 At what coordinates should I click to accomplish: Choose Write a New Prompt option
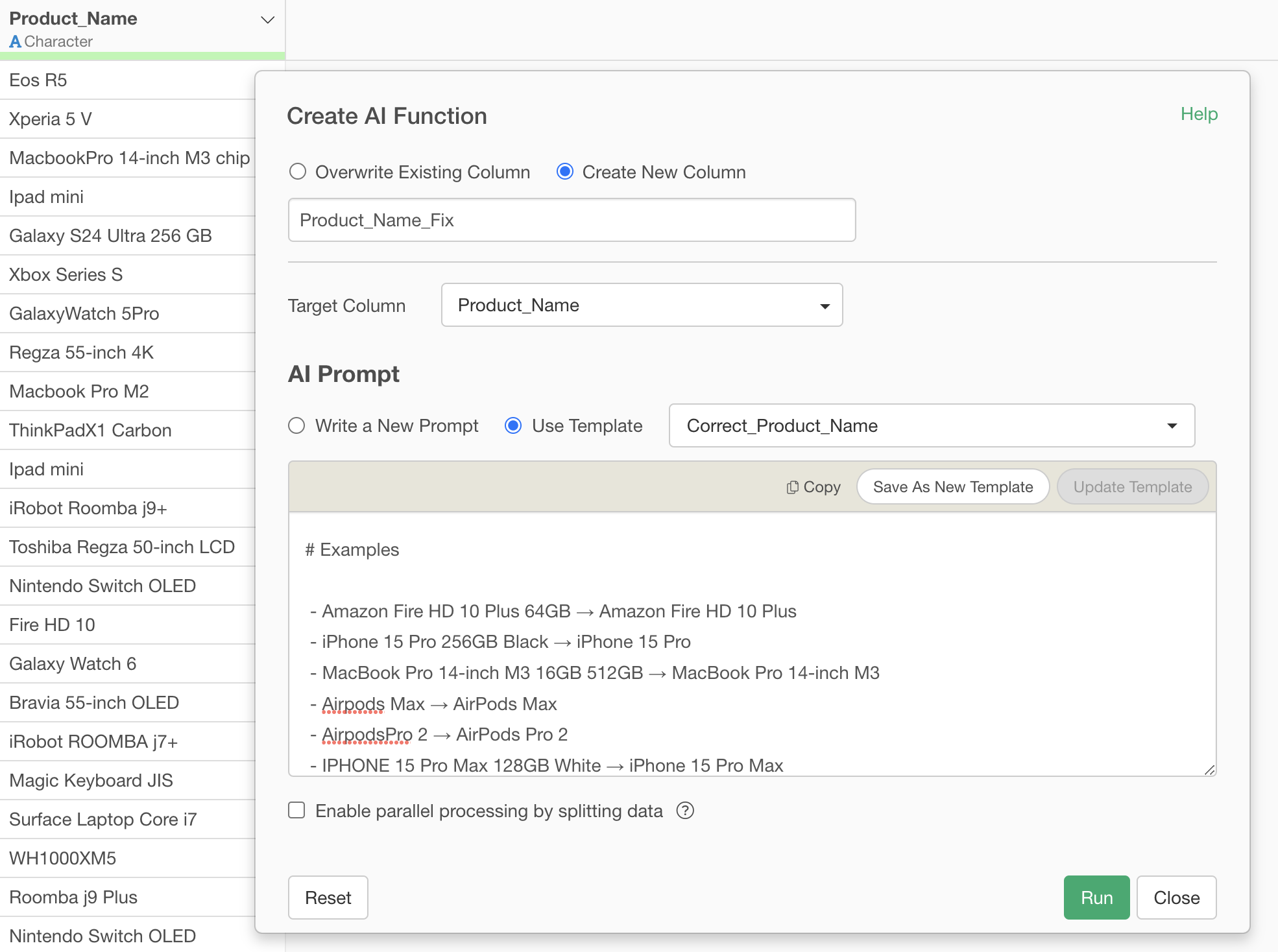point(296,425)
